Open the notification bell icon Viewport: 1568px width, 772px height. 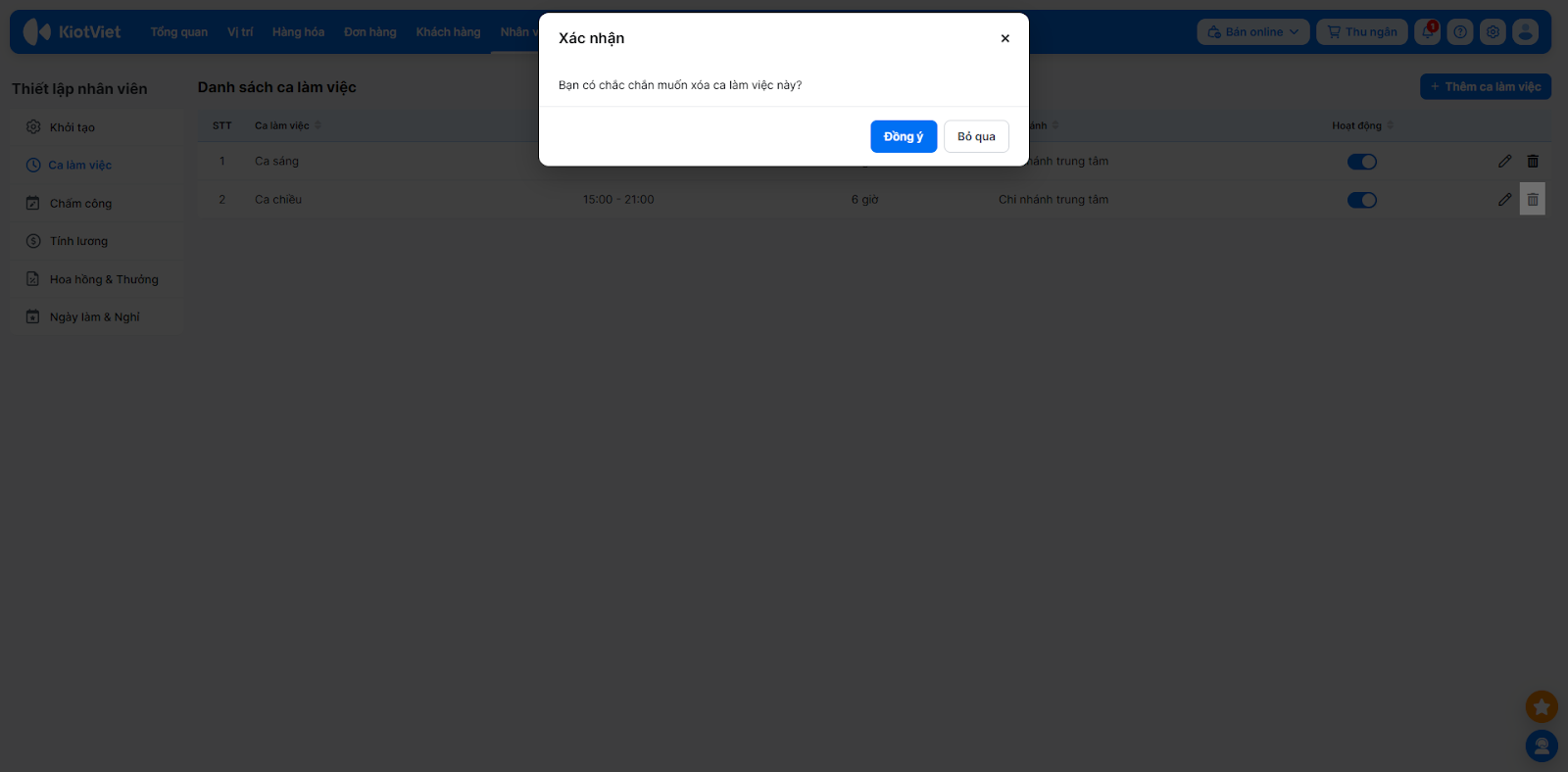(x=1428, y=32)
